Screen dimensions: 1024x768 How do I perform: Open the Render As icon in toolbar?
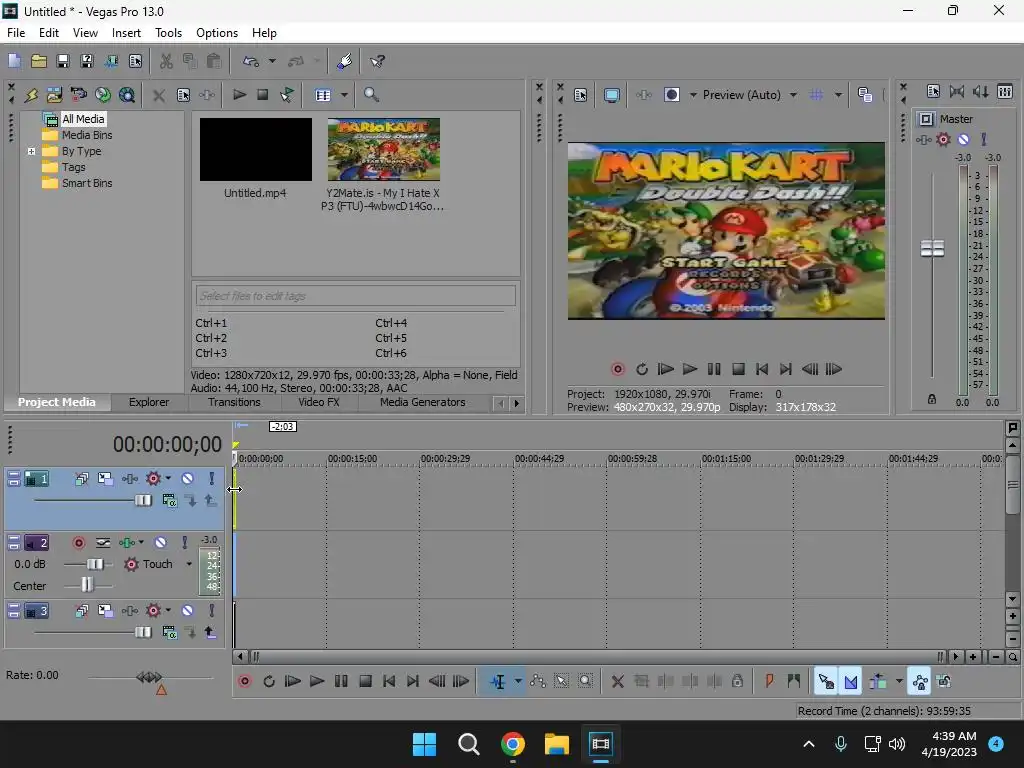tap(111, 61)
